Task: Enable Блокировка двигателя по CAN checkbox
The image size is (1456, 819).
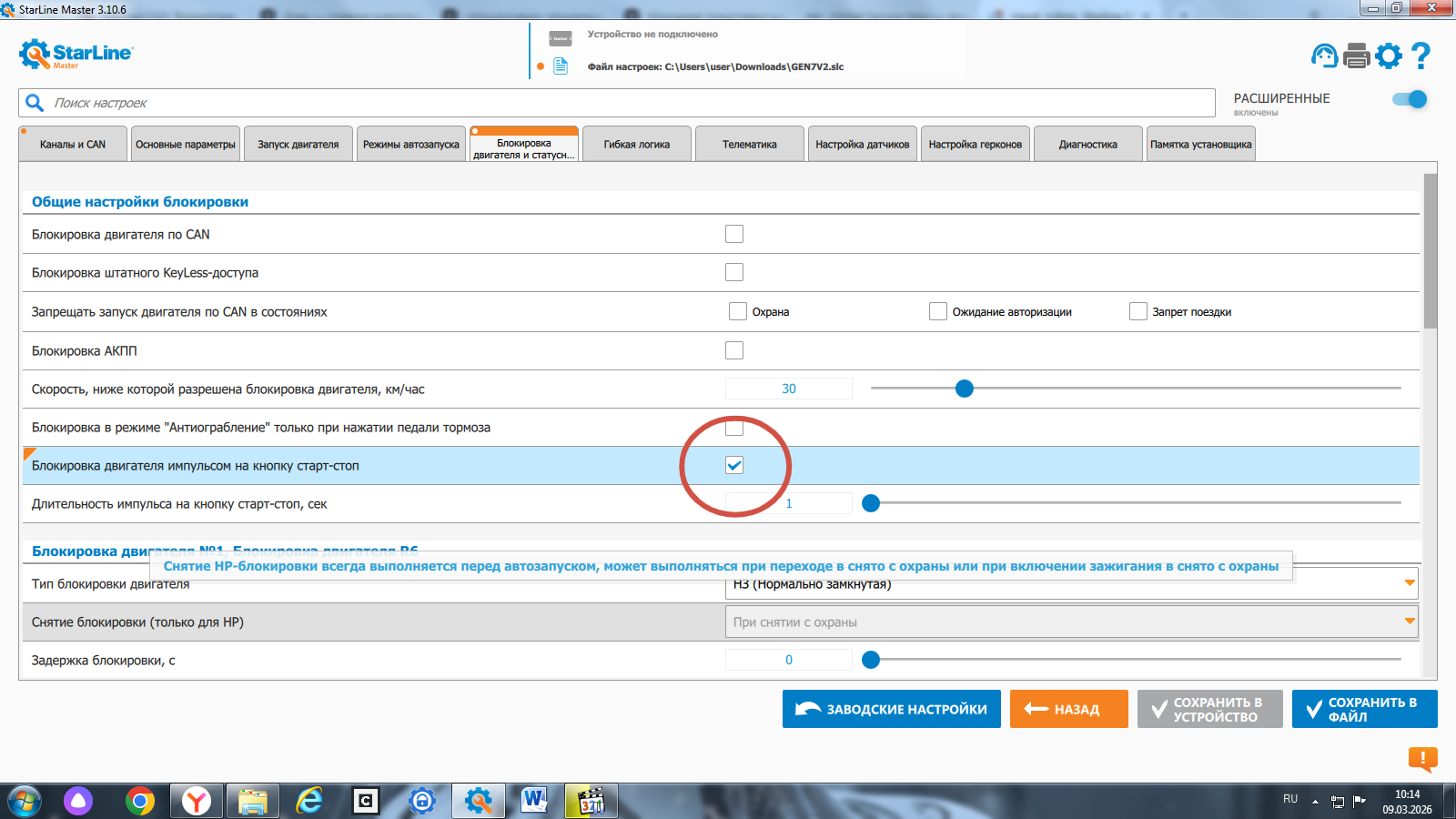Action: [x=734, y=234]
